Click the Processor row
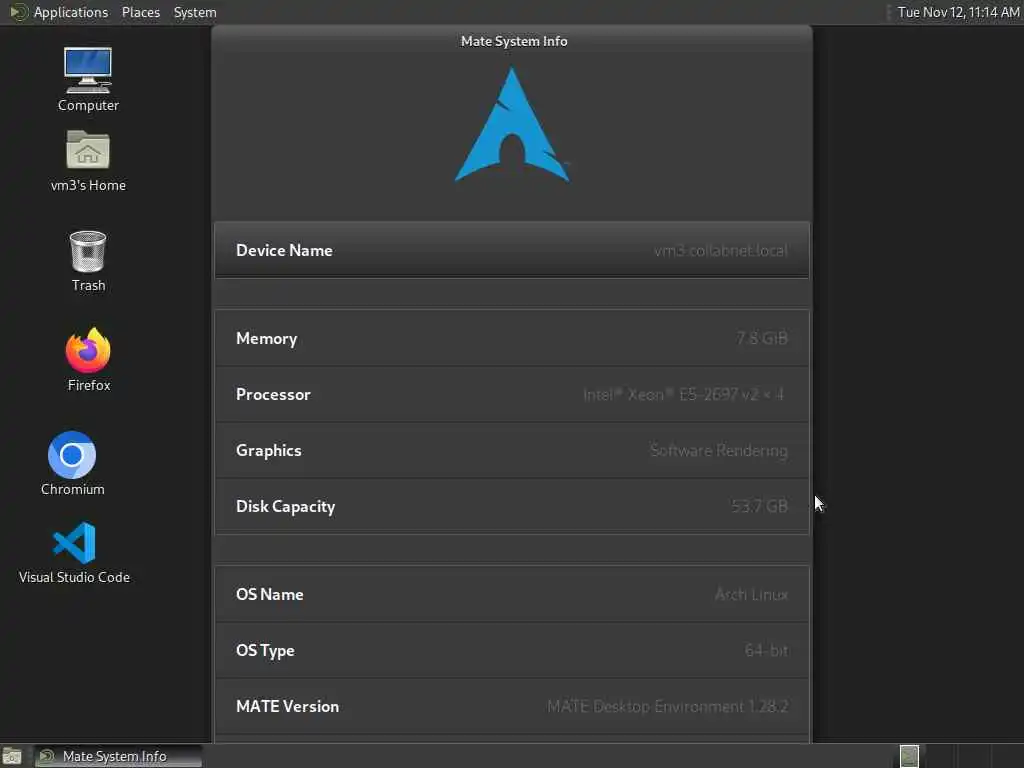Viewport: 1024px width, 768px height. (512, 394)
